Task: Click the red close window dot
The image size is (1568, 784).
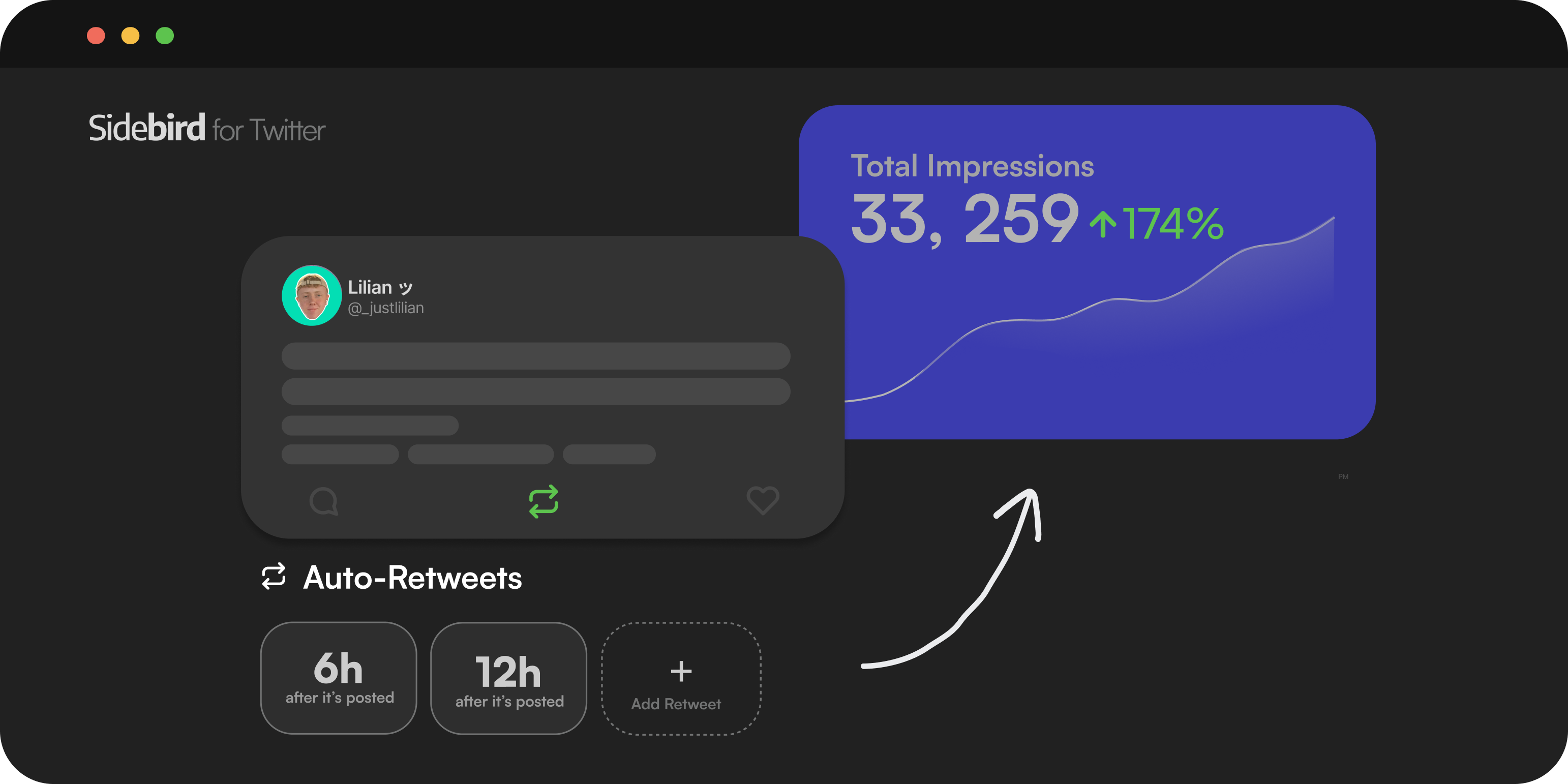Action: [96, 36]
